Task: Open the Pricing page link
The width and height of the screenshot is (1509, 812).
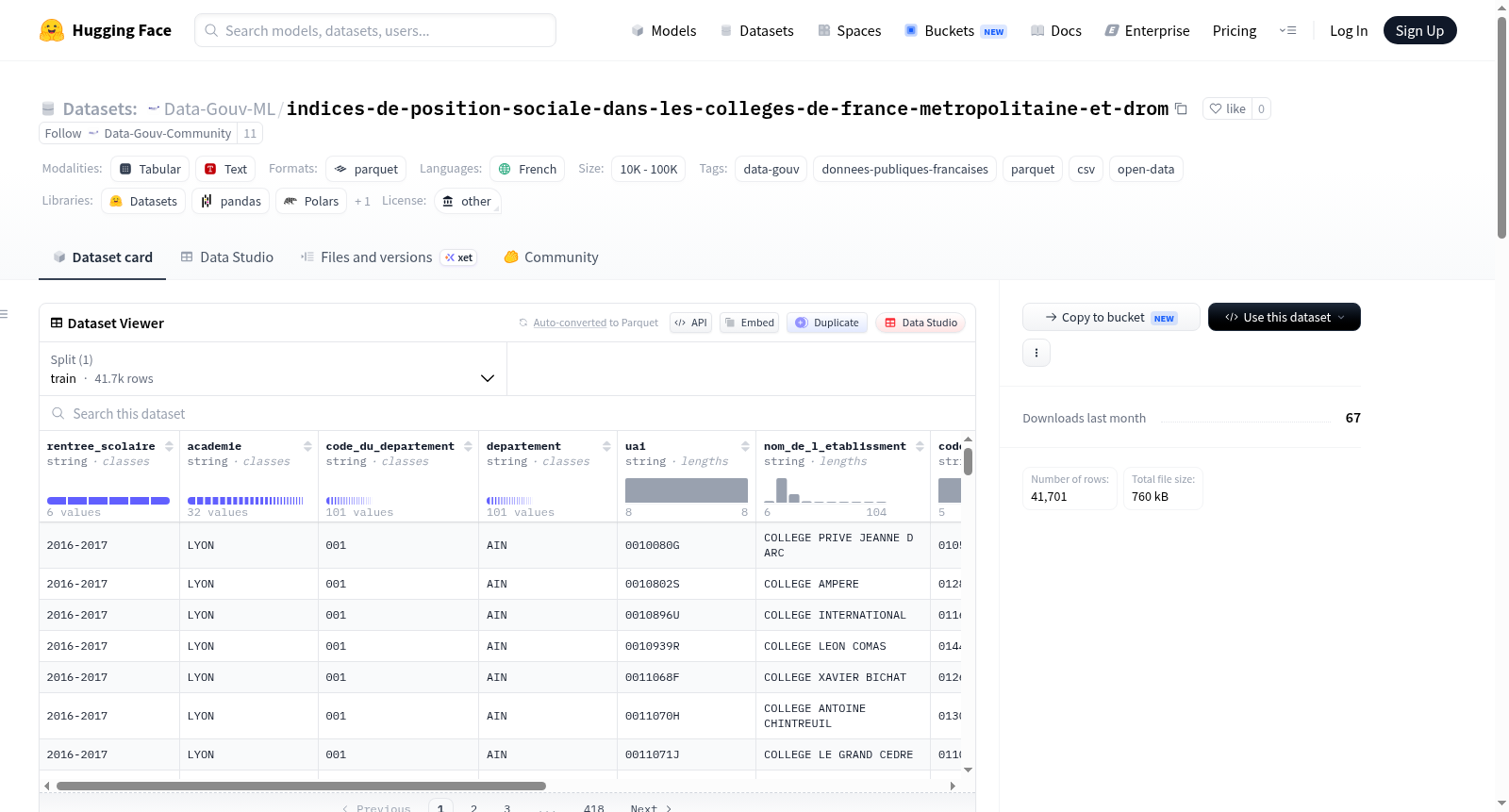Action: click(x=1235, y=30)
